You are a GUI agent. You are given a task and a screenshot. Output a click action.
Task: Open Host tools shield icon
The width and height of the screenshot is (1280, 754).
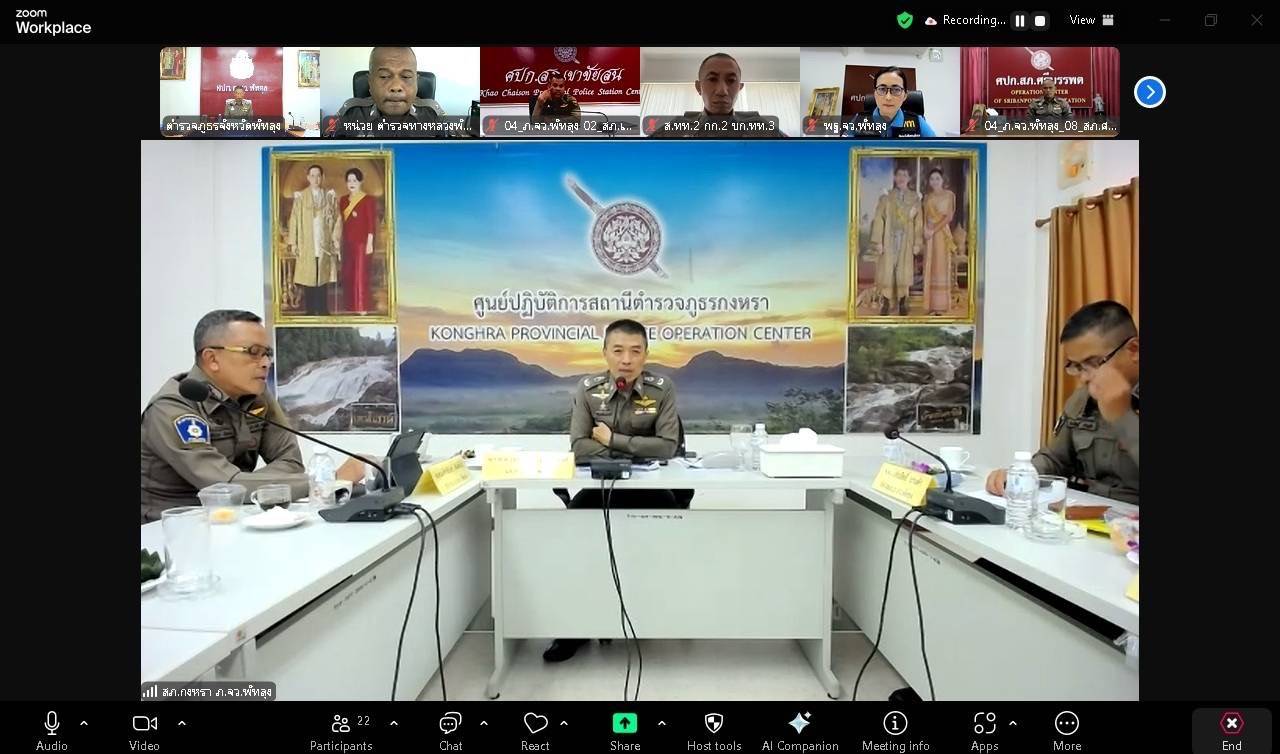click(x=714, y=730)
